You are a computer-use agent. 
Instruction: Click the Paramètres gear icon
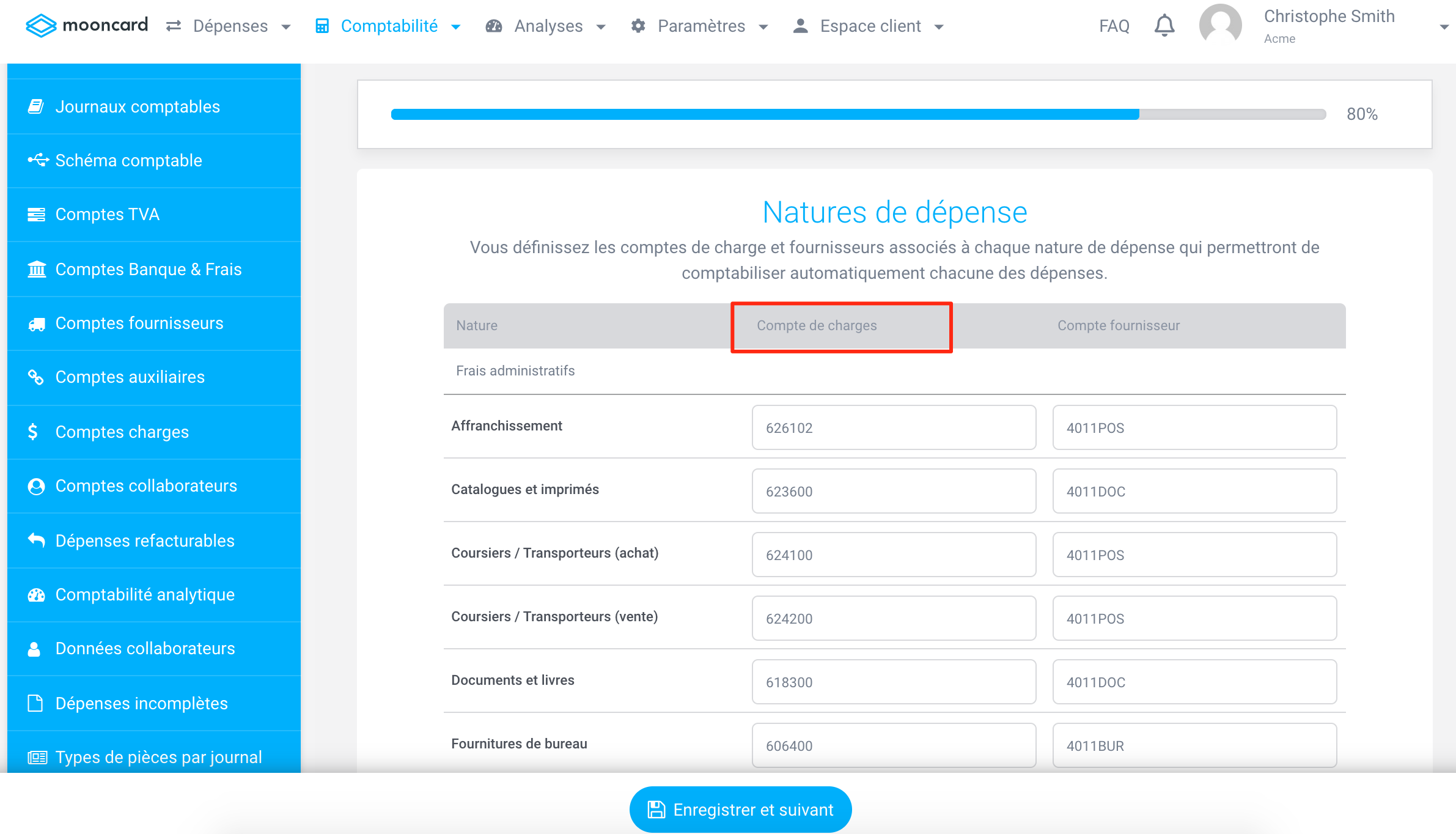point(638,25)
